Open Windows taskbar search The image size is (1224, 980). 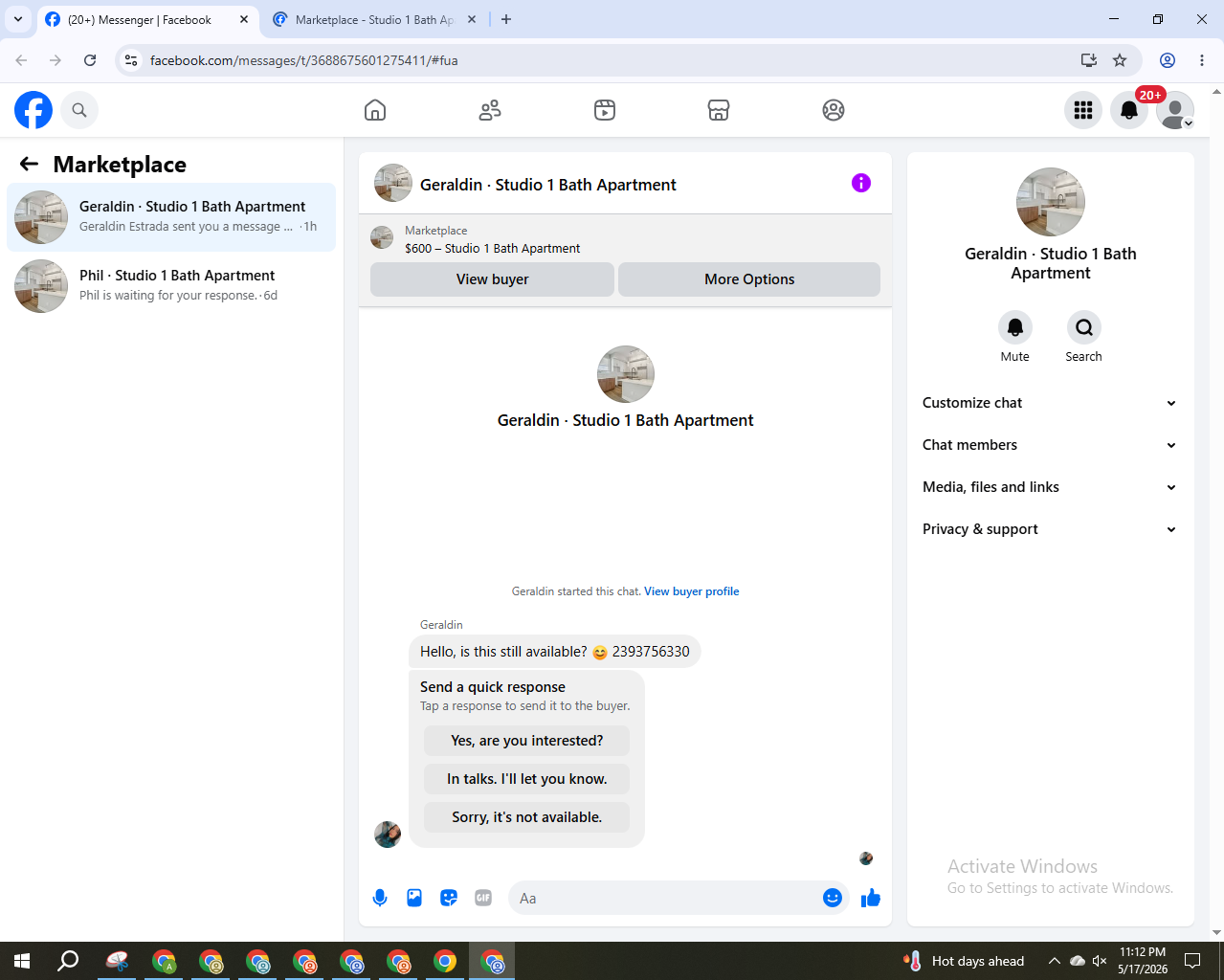pyautogui.click(x=68, y=961)
